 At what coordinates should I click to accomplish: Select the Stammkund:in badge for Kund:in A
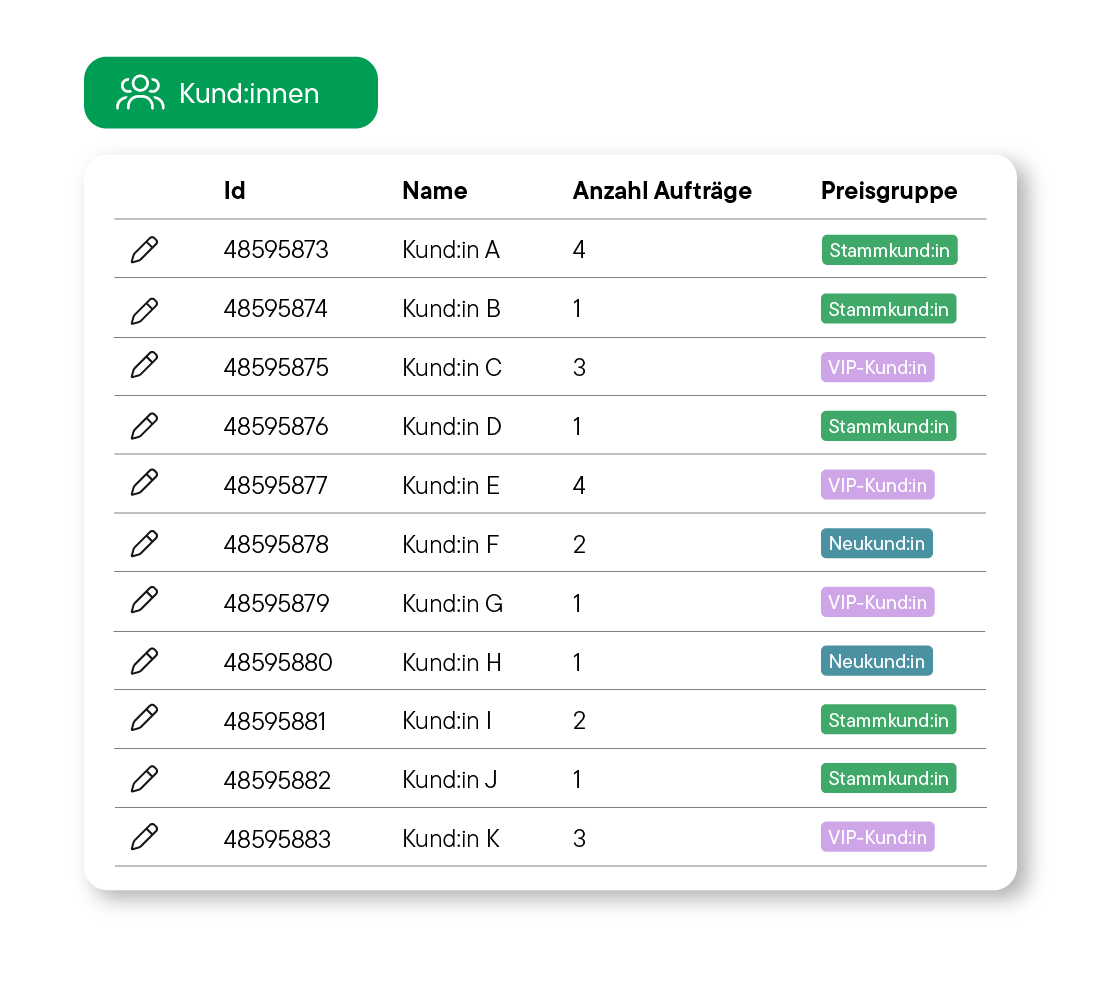click(888, 250)
